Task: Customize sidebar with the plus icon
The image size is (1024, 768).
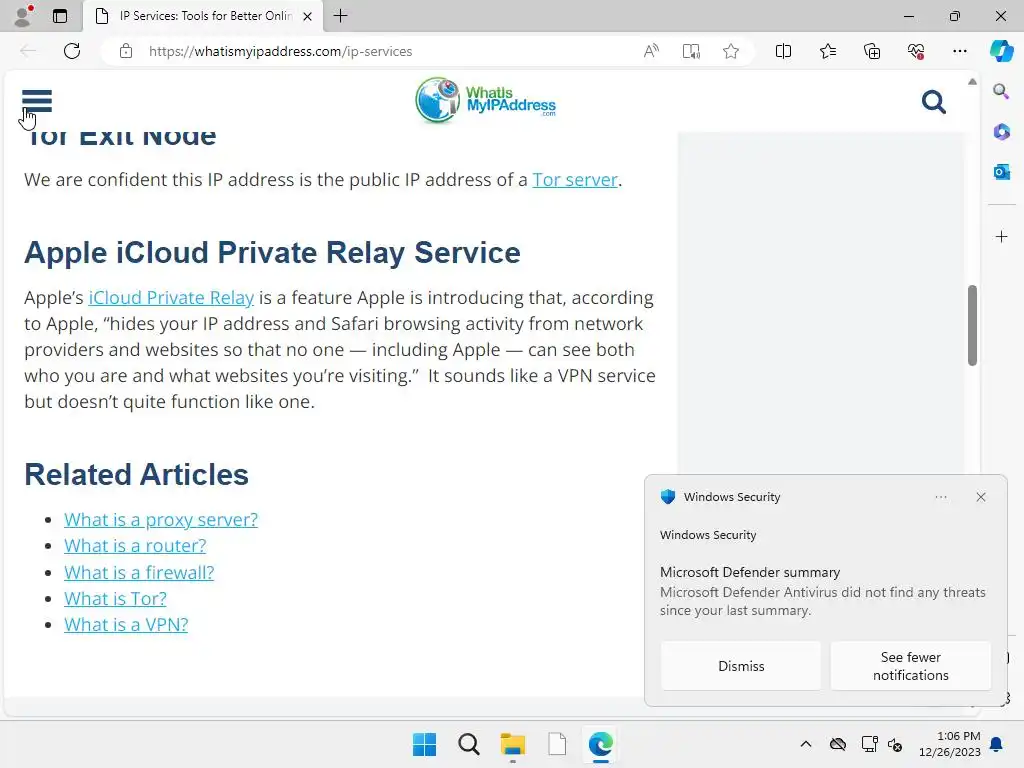Action: [x=1001, y=236]
